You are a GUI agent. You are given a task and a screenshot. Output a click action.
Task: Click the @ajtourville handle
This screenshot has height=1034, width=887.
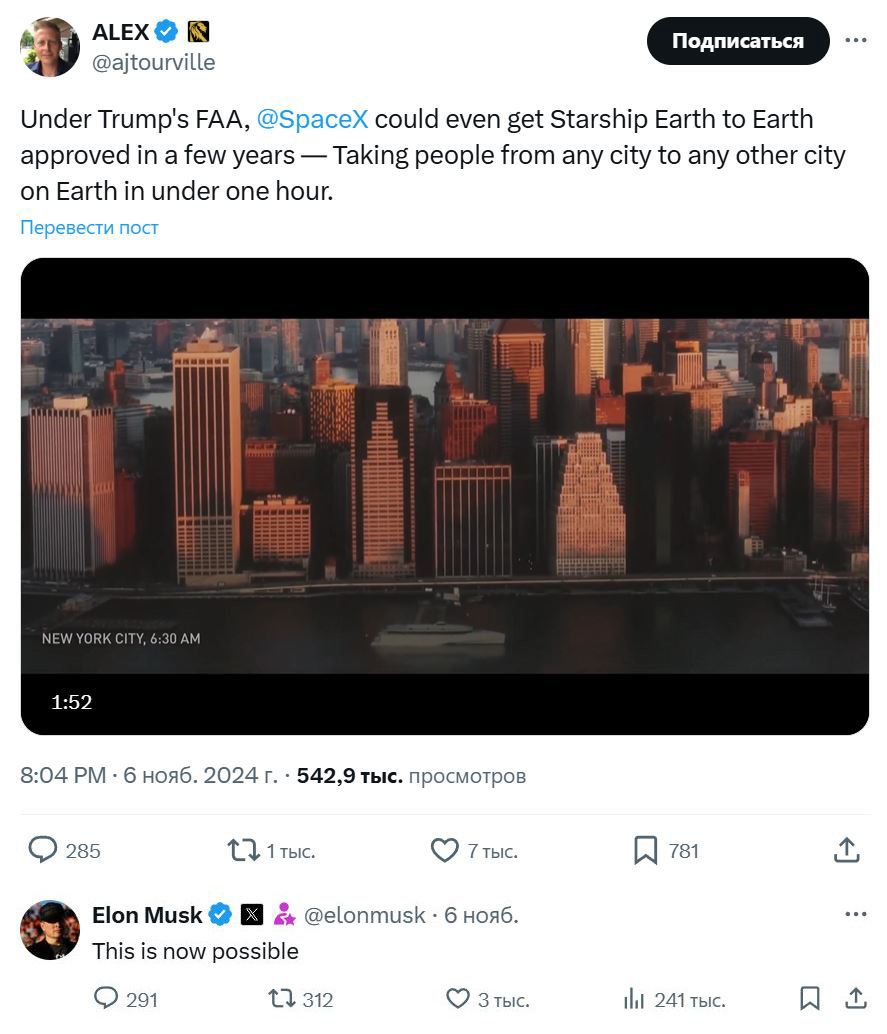tap(153, 62)
